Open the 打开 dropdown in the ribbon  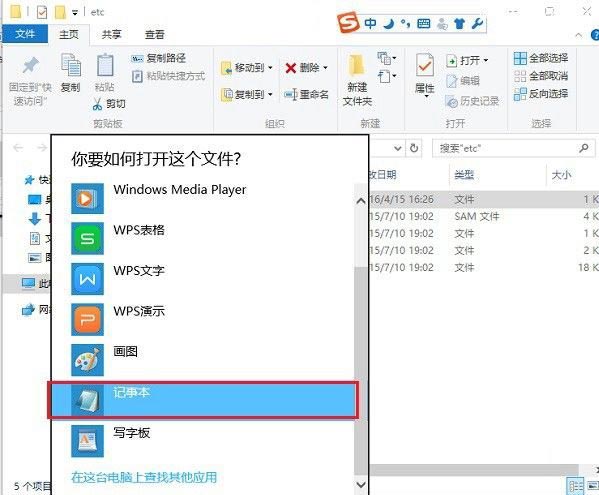(467, 60)
